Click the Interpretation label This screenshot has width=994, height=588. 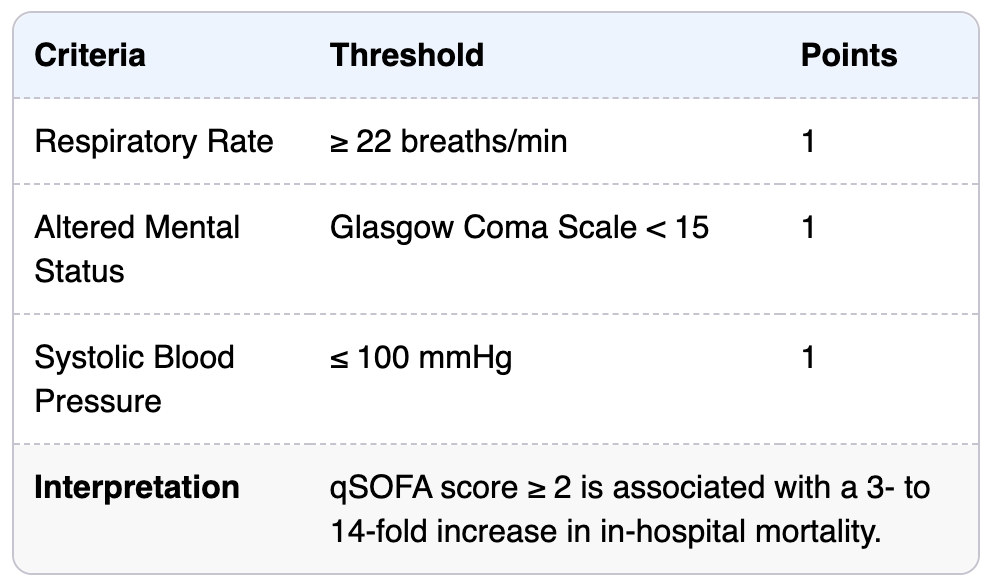(x=137, y=487)
